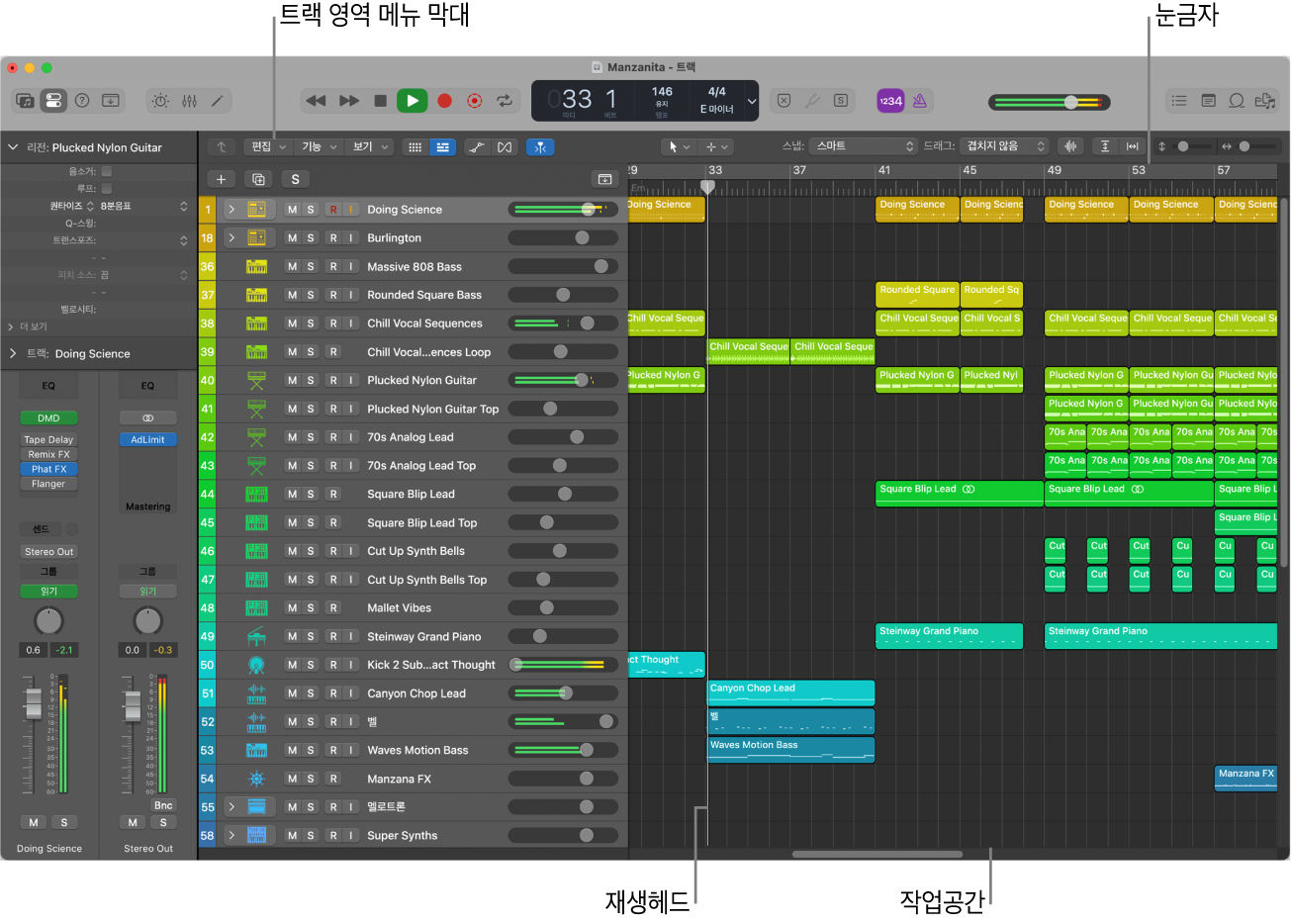Select the DMD plug-in slot
Viewport: 1292px width, 924px height.
coord(48,418)
